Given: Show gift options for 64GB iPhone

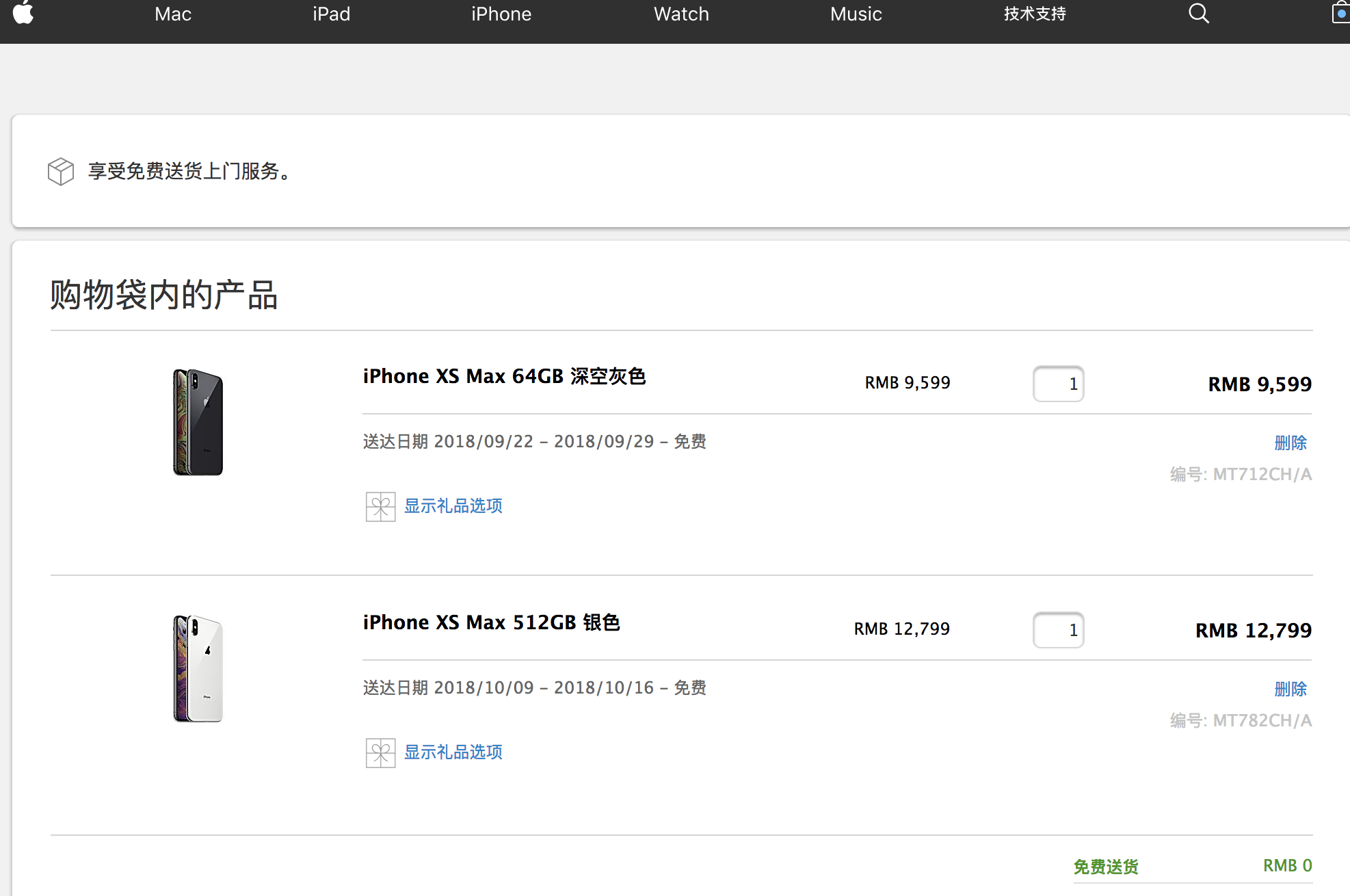Looking at the screenshot, I should (453, 506).
